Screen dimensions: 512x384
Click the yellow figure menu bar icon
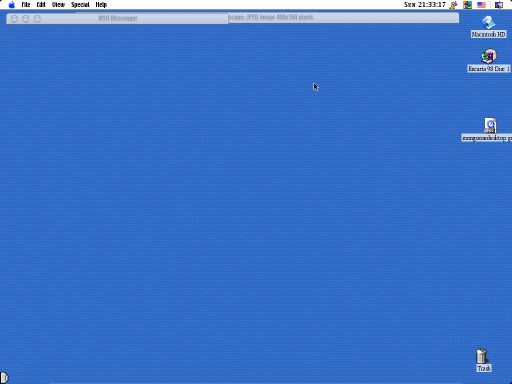click(x=454, y=5)
